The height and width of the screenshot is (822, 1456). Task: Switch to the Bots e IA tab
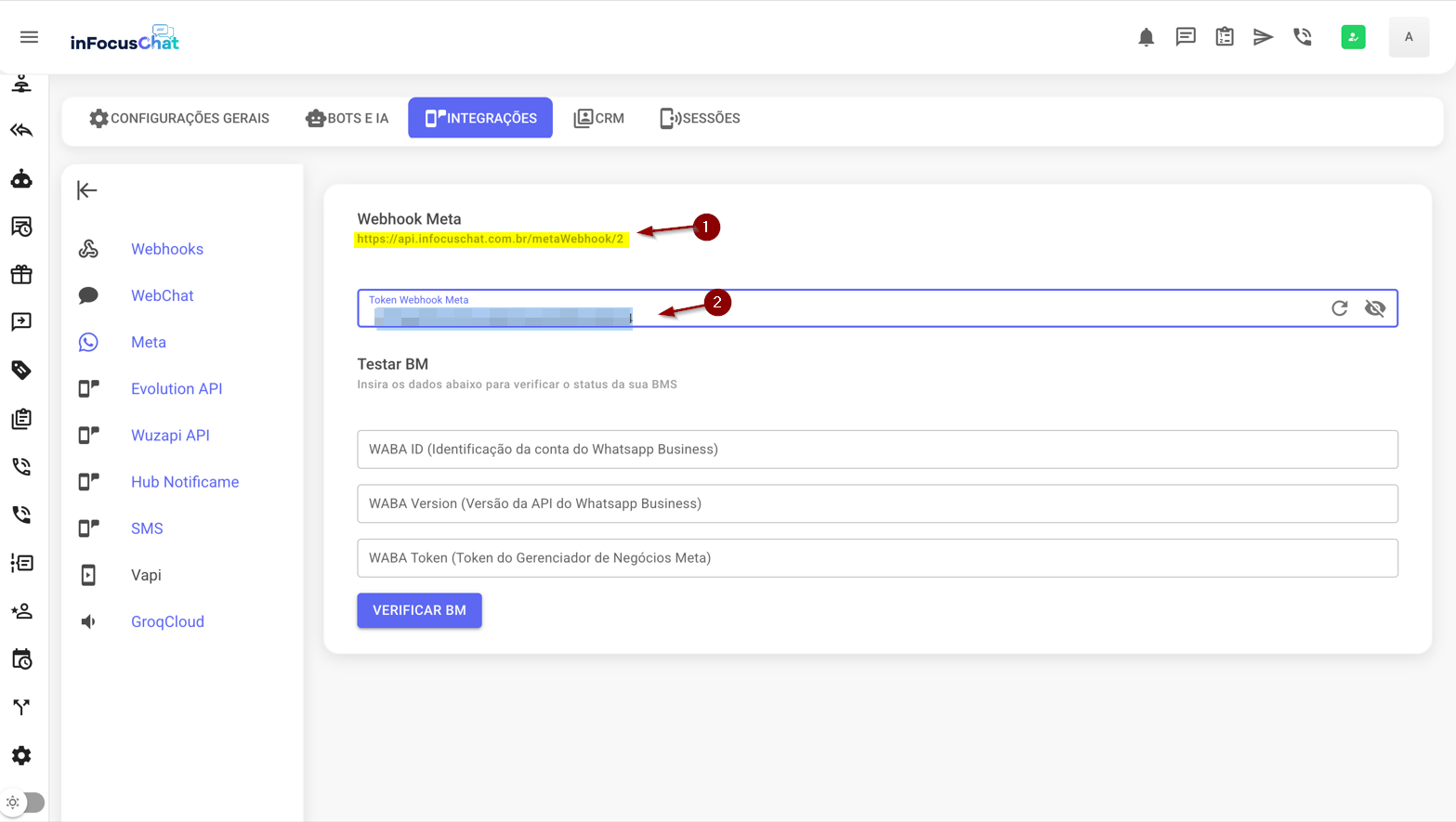(x=348, y=118)
